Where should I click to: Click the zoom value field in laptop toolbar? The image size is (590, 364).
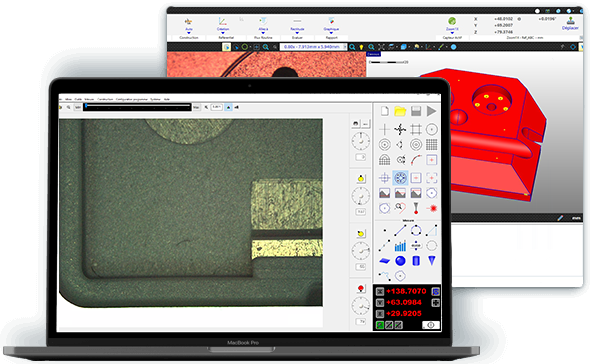click(216, 107)
